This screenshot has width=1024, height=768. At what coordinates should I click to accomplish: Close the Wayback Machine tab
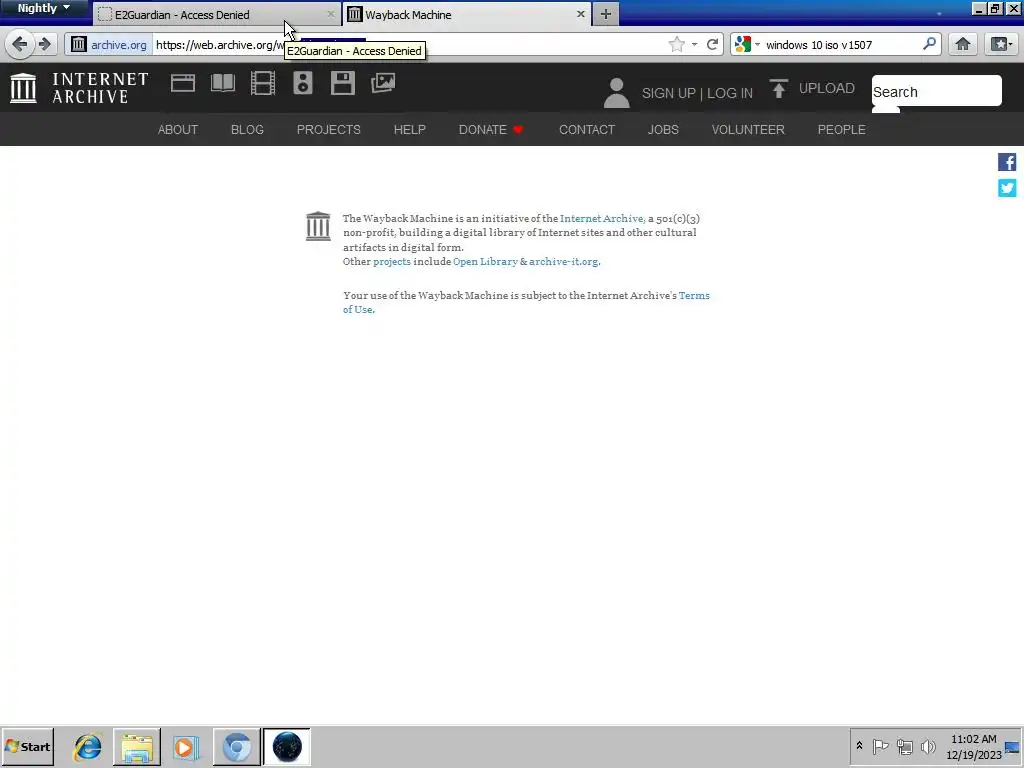[x=581, y=14]
